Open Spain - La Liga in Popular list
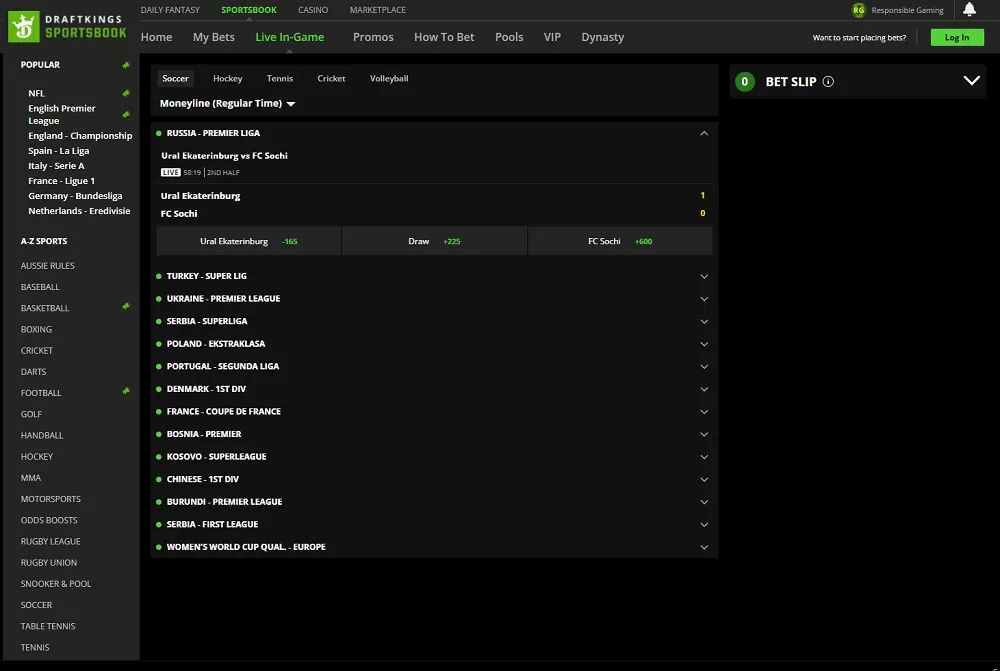This screenshot has height=671, width=1000. [x=59, y=151]
